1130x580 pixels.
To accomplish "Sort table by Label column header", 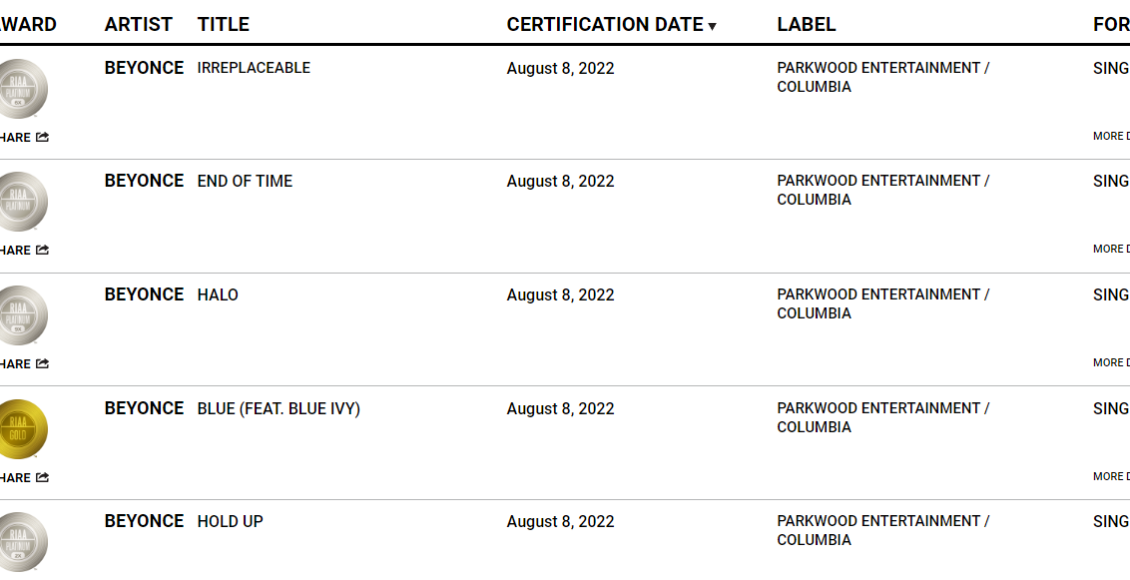I will 806,24.
